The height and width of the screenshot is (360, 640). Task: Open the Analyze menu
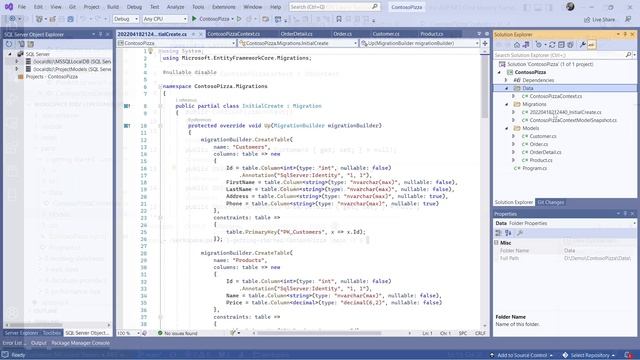click(x=175, y=7)
